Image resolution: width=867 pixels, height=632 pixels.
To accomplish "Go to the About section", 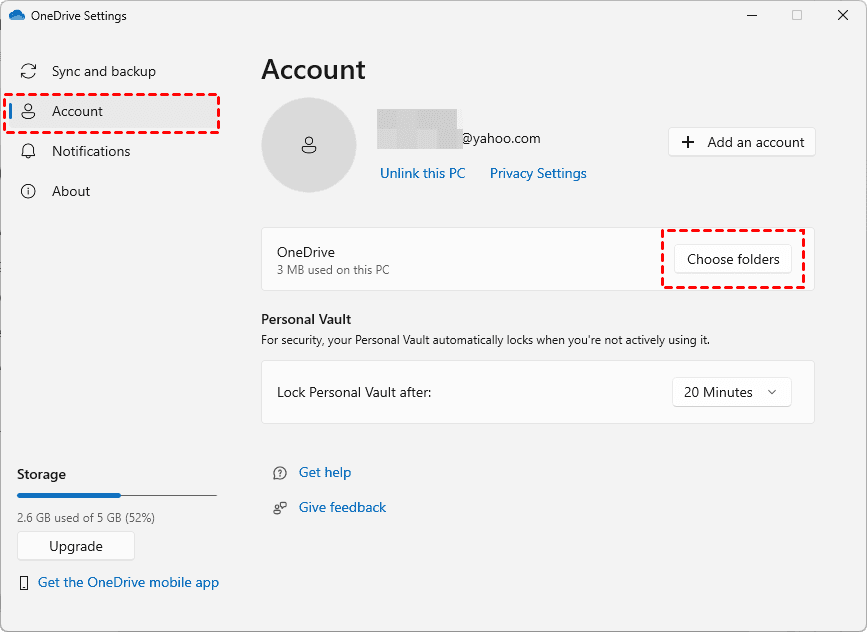I will 71,192.
